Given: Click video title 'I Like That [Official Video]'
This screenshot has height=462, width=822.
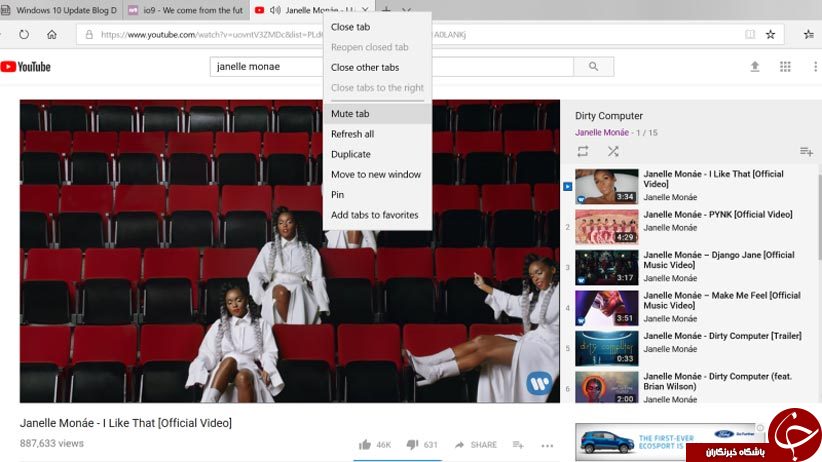Looking at the screenshot, I should (126, 423).
